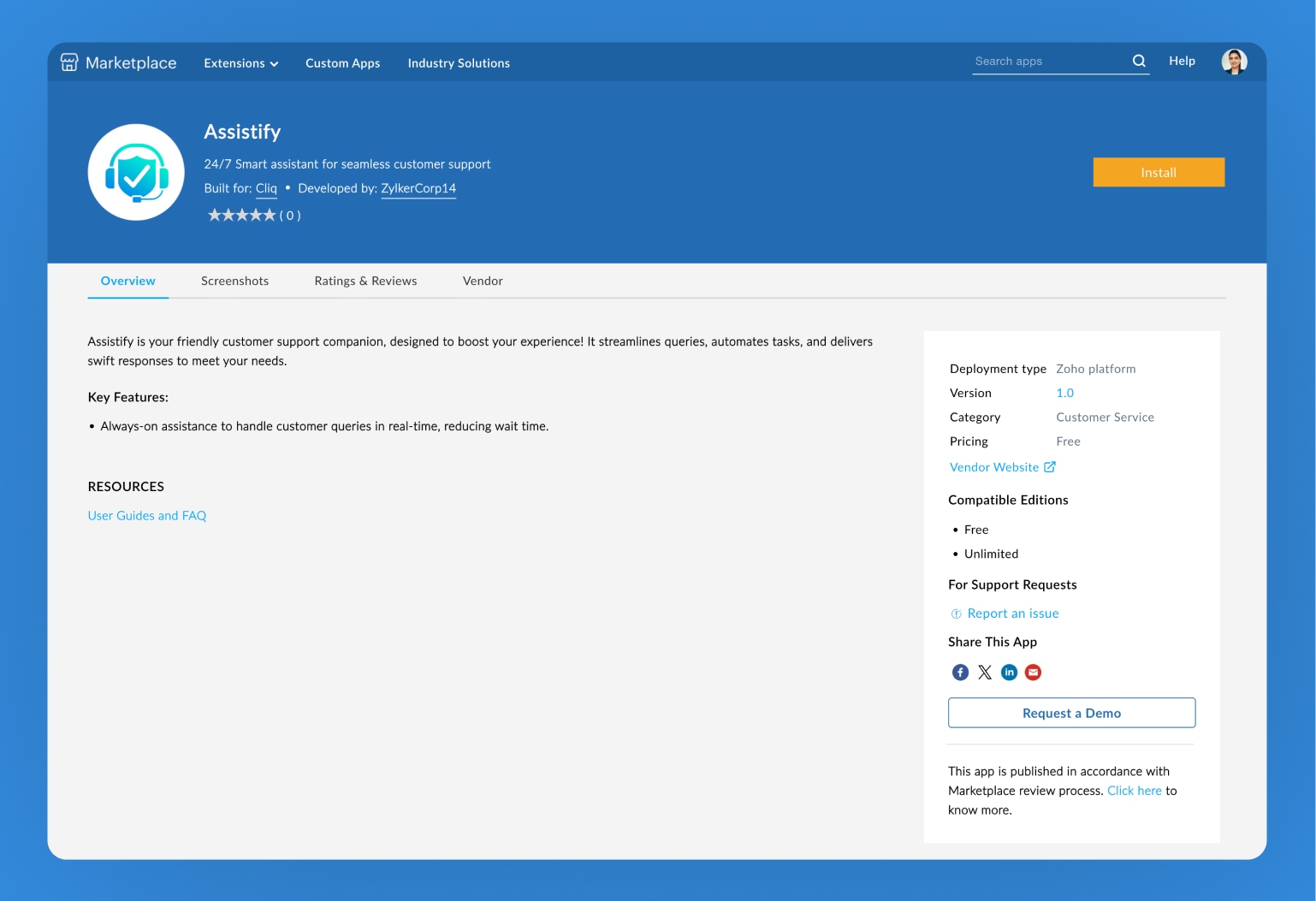Click the version 1.0 link
Viewport: 1316px width, 901px height.
1064,393
